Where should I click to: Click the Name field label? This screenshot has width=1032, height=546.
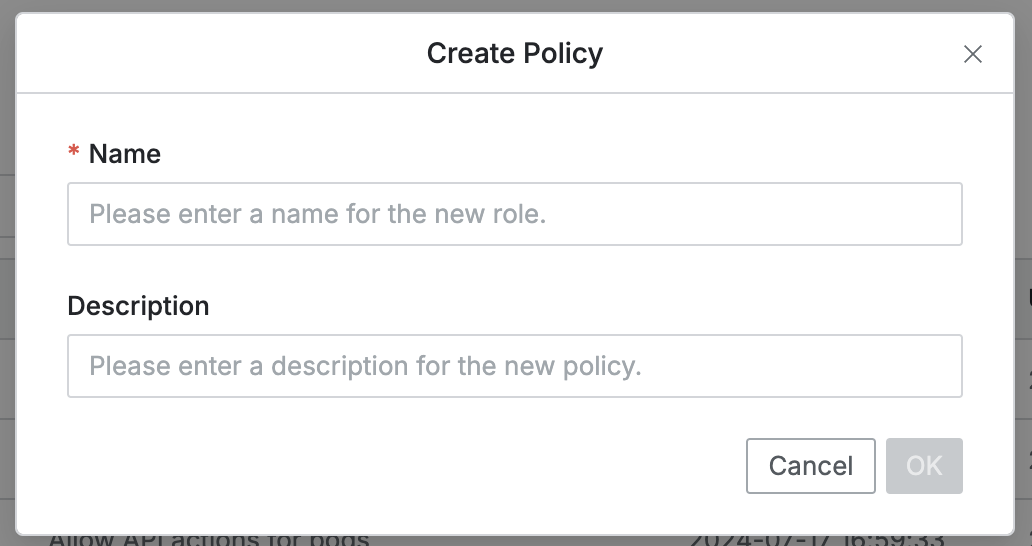tap(125, 153)
